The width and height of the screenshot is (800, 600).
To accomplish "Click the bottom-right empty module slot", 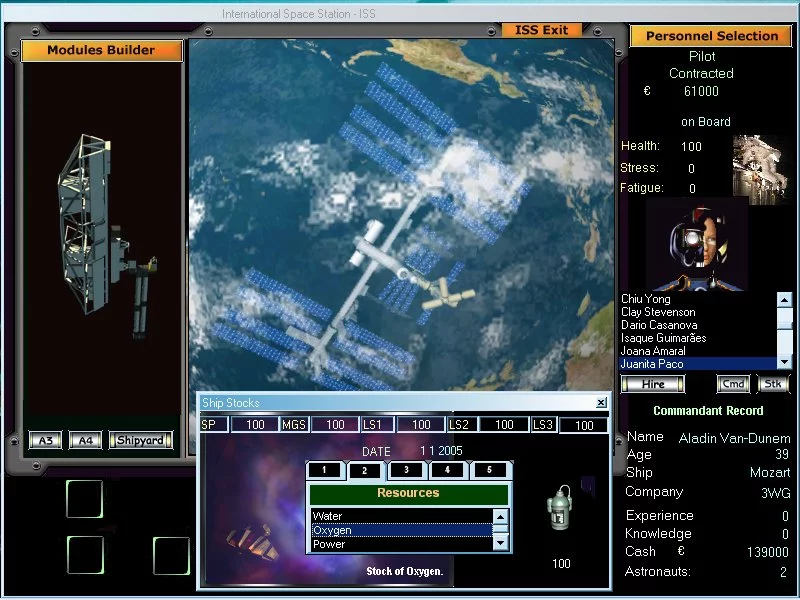I will tap(171, 556).
